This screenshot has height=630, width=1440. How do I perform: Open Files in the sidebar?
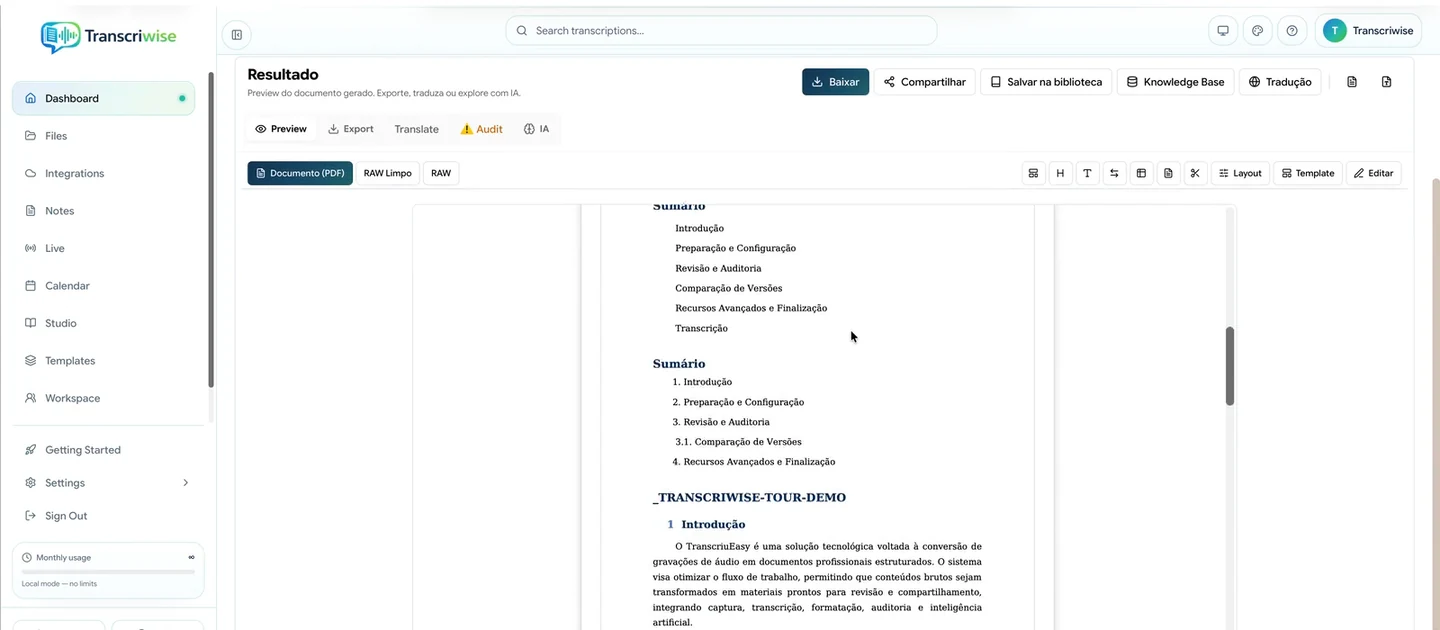[x=103, y=136]
